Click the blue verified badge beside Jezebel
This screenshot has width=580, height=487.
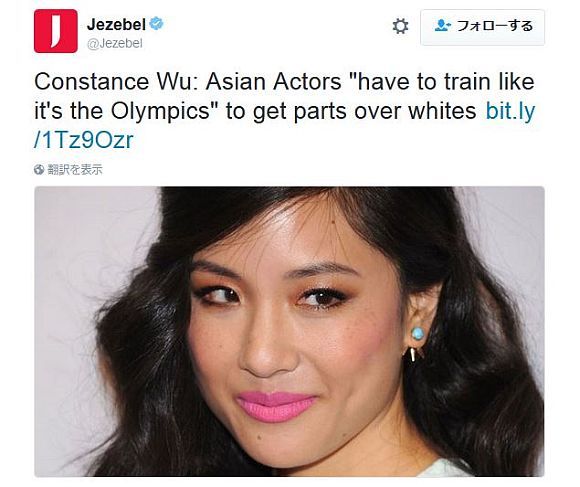[x=156, y=23]
